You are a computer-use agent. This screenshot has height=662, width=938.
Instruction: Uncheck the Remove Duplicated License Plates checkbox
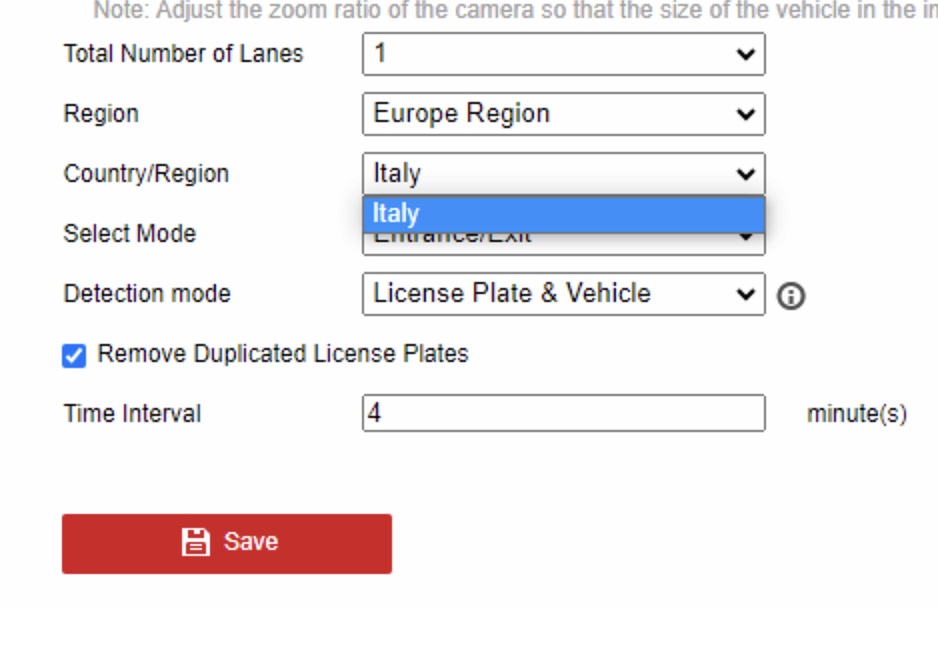pos(74,355)
